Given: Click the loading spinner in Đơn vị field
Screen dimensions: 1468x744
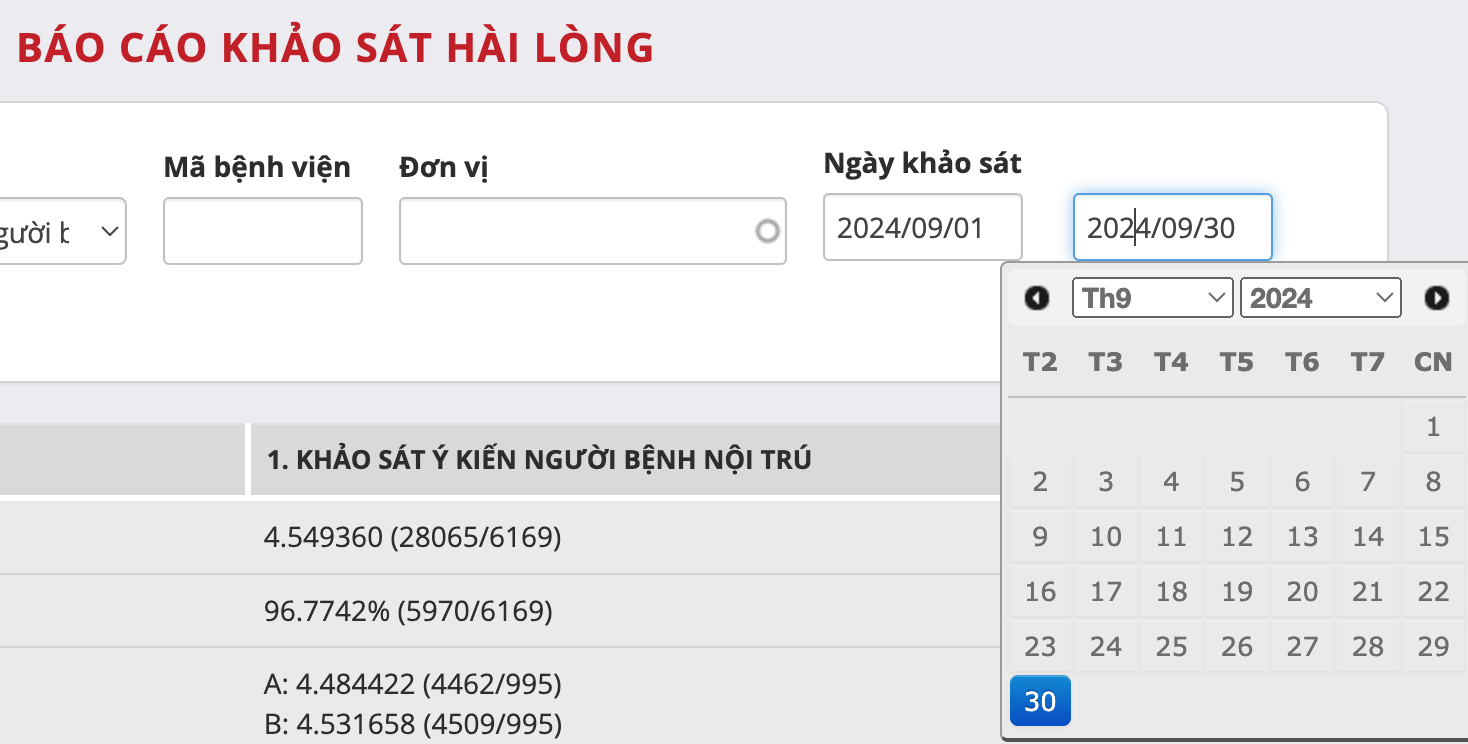Looking at the screenshot, I should [x=767, y=231].
